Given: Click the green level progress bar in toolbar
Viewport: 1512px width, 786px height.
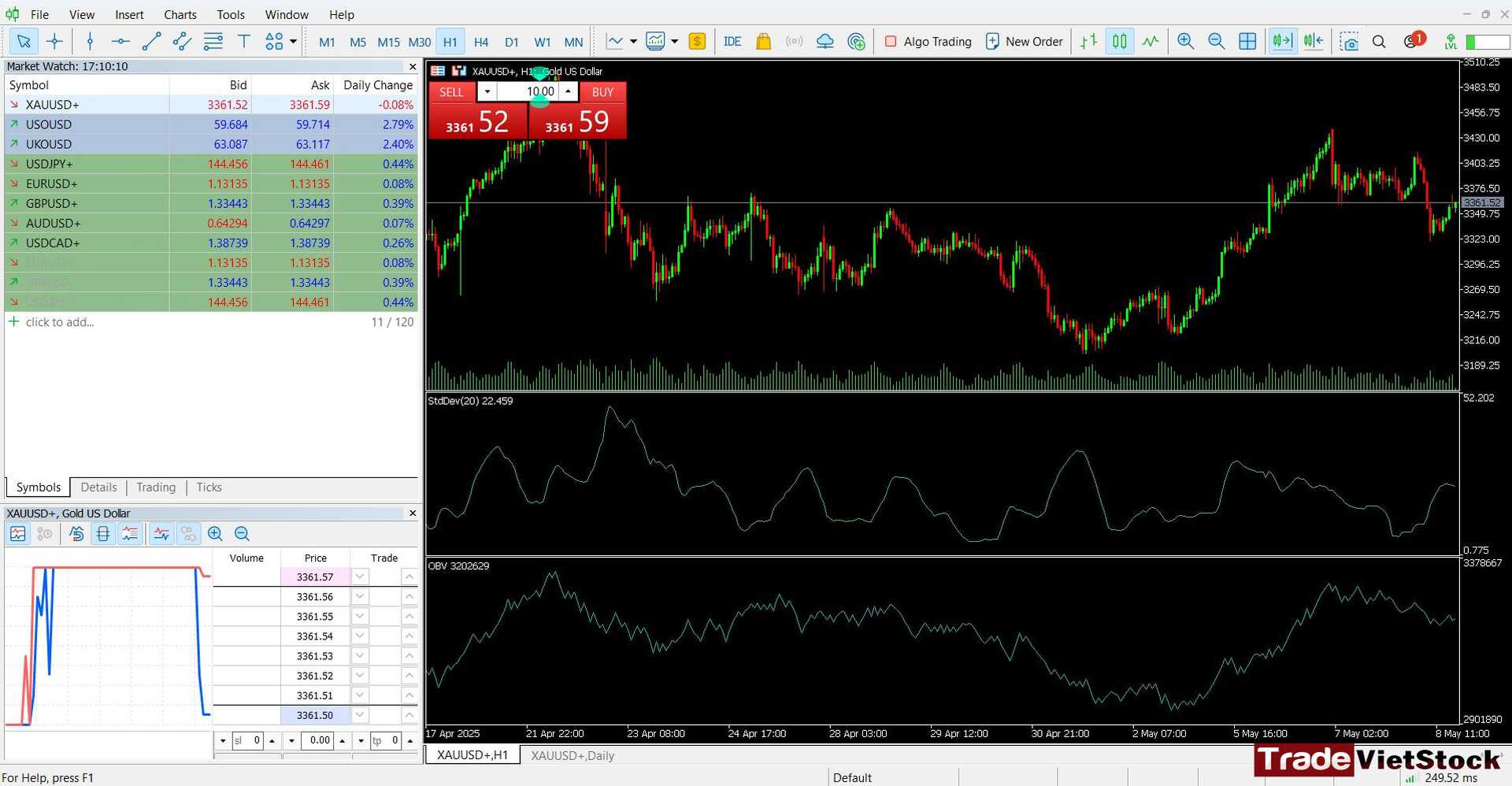Looking at the screenshot, I should pyautogui.click(x=1487, y=42).
